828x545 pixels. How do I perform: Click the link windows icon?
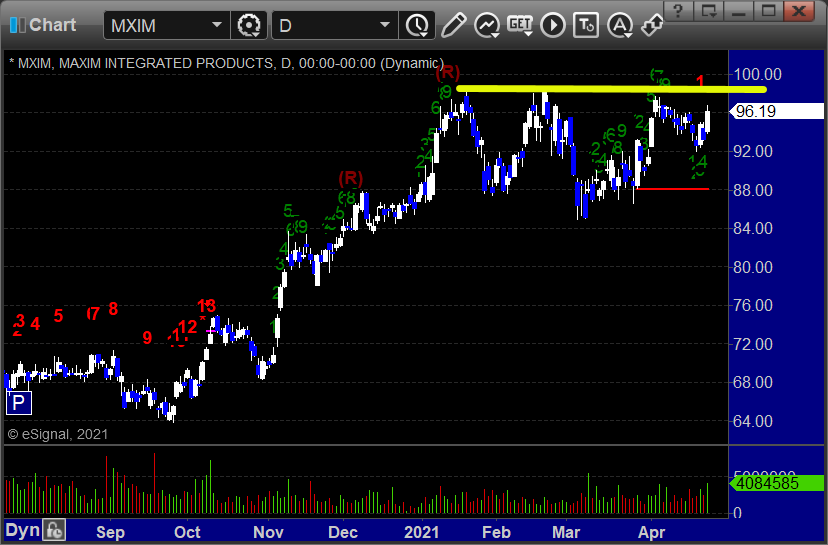[652, 25]
